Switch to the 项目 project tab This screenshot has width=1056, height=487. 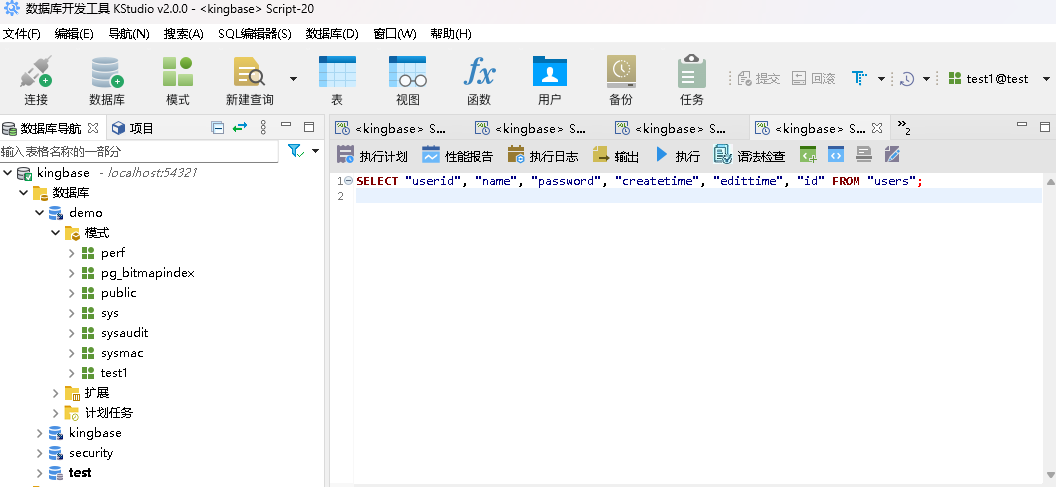[x=133, y=128]
